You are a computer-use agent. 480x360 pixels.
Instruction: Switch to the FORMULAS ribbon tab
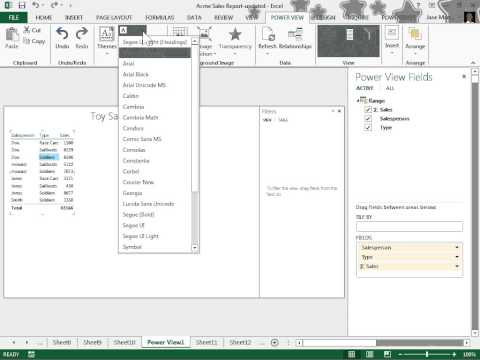point(160,18)
